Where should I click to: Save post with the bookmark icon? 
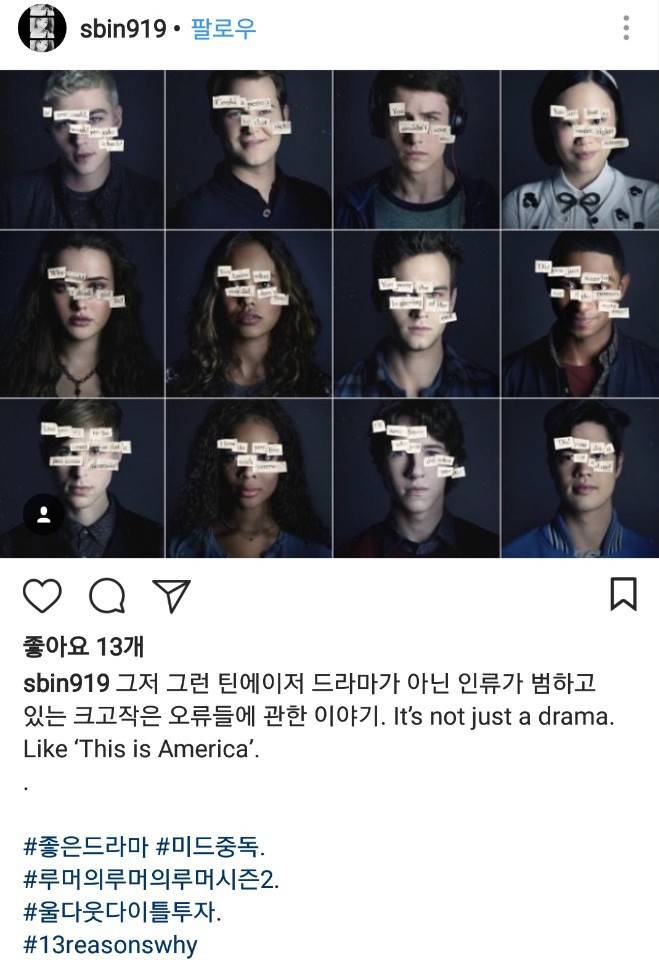623,594
